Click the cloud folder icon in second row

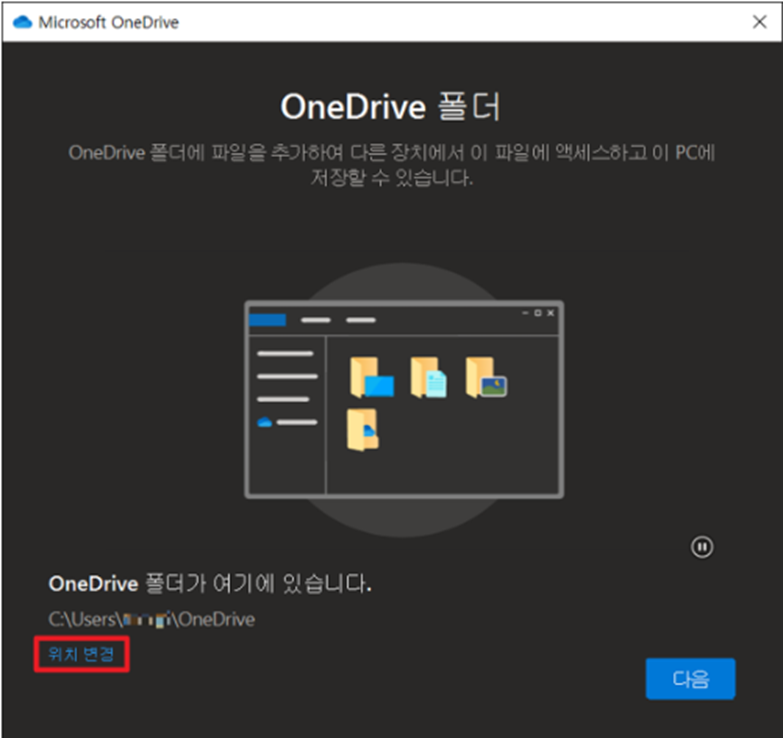point(363,430)
